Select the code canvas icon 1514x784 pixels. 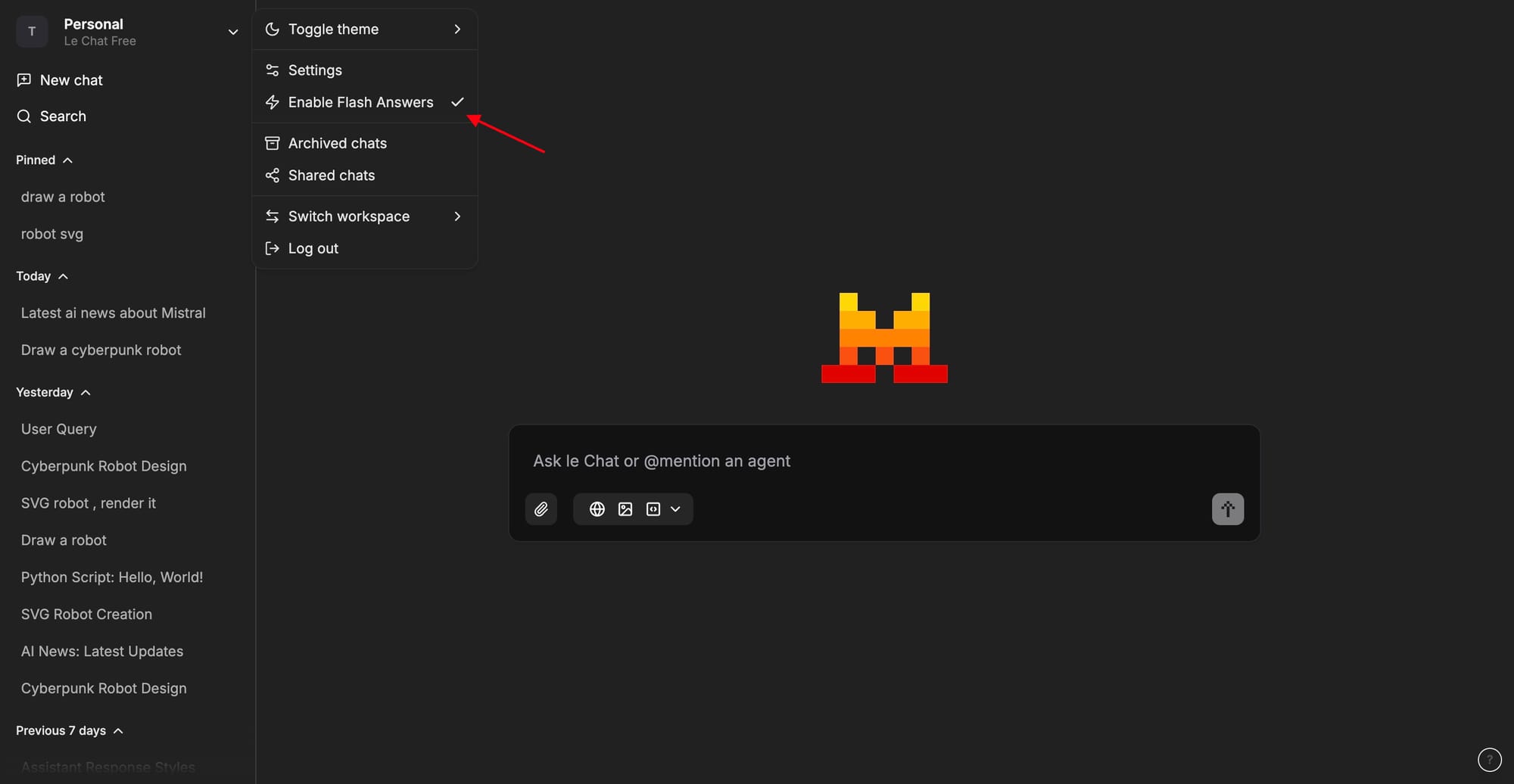[x=653, y=509]
